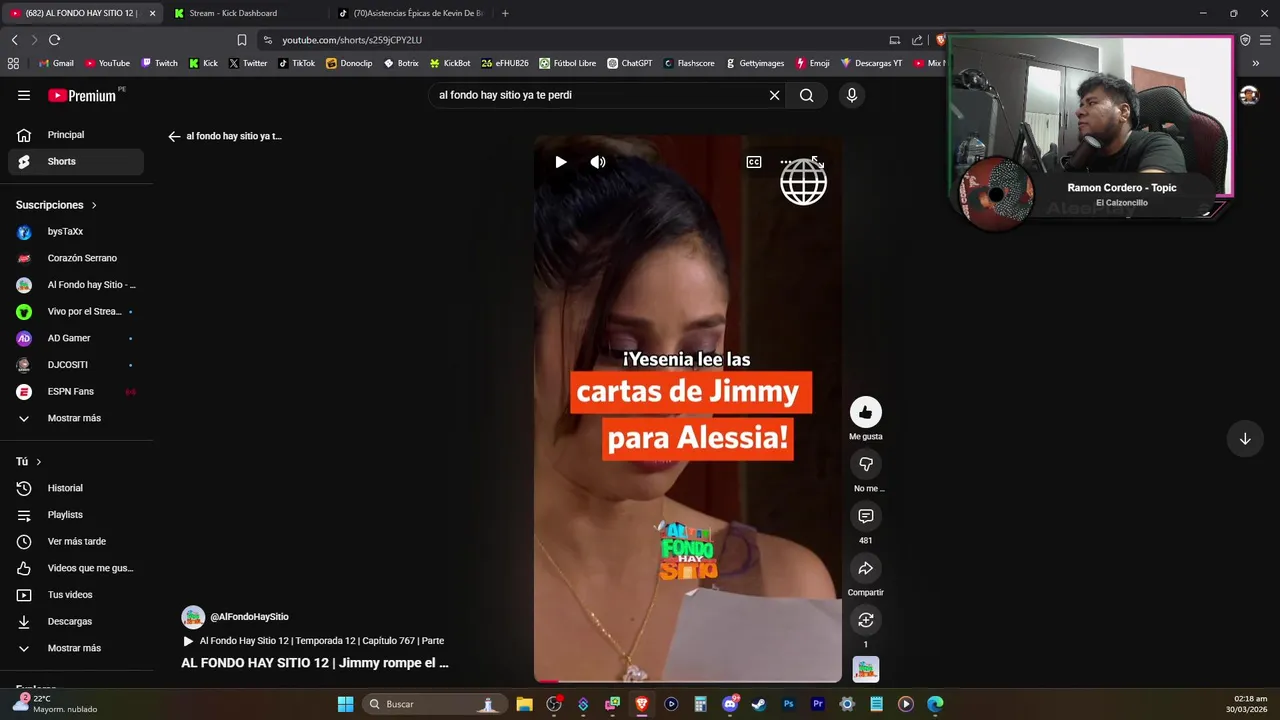1280x720 pixels.
Task: Click the browser address bar URL
Action: pyautogui.click(x=352, y=40)
